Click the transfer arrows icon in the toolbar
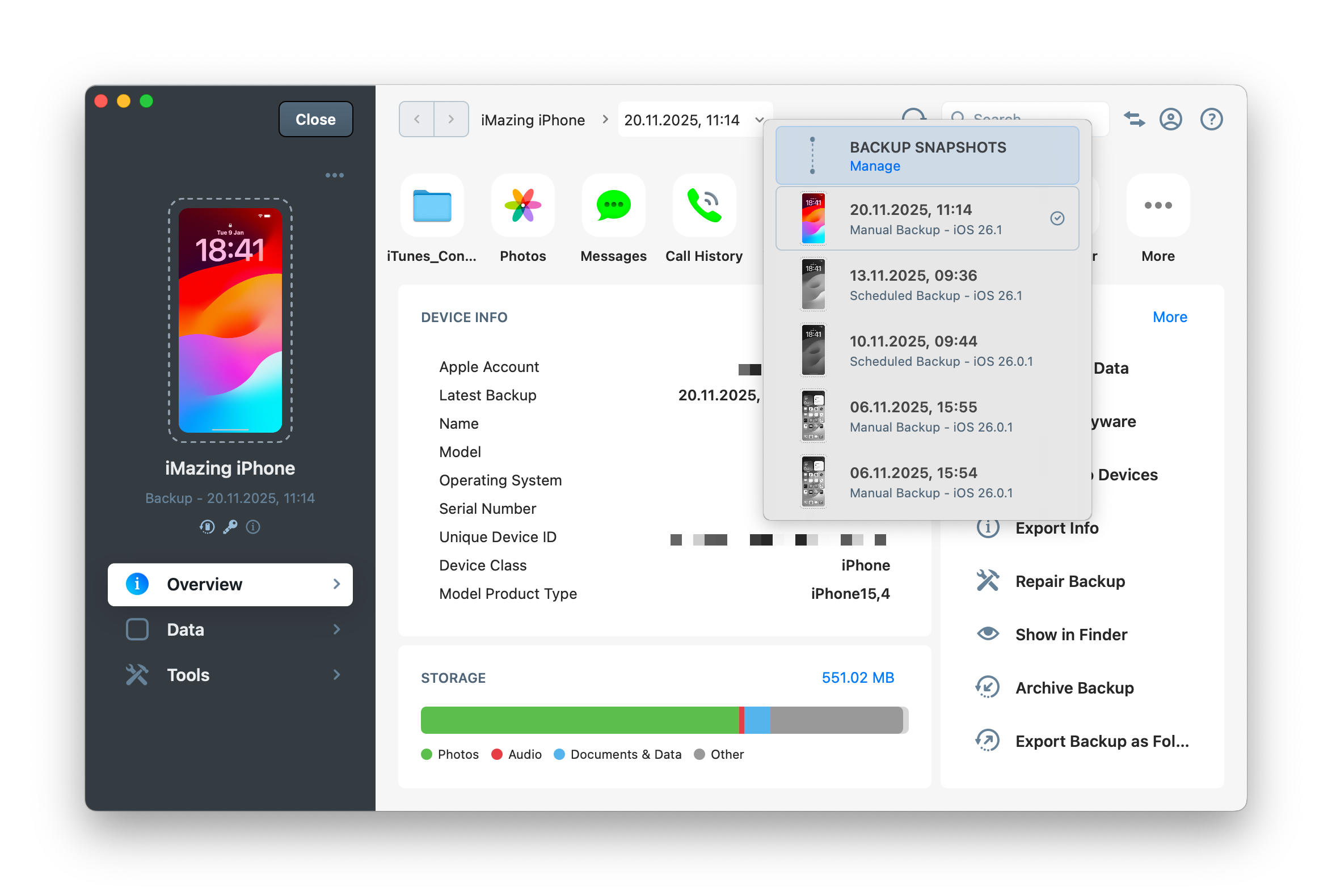1332x896 pixels. (x=1135, y=119)
